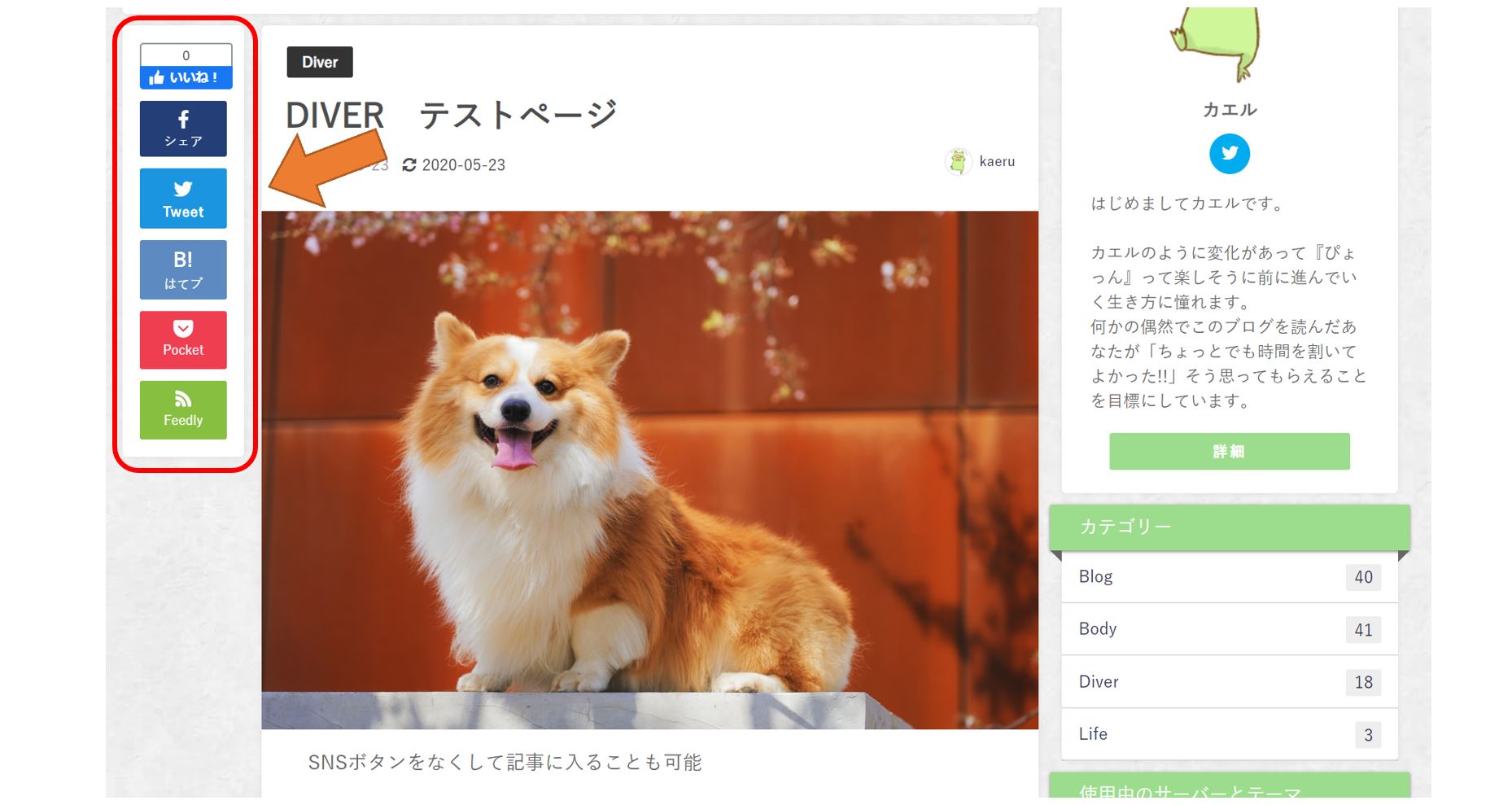Viewport: 1512px width, 805px height.
Task: Choose the Diver category in sidebar list
Action: click(1098, 681)
